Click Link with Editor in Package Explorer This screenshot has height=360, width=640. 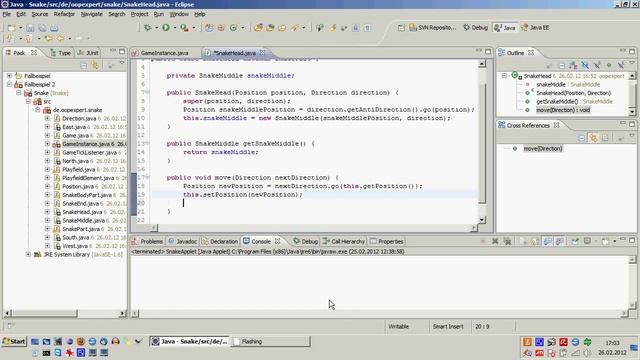pos(95,65)
